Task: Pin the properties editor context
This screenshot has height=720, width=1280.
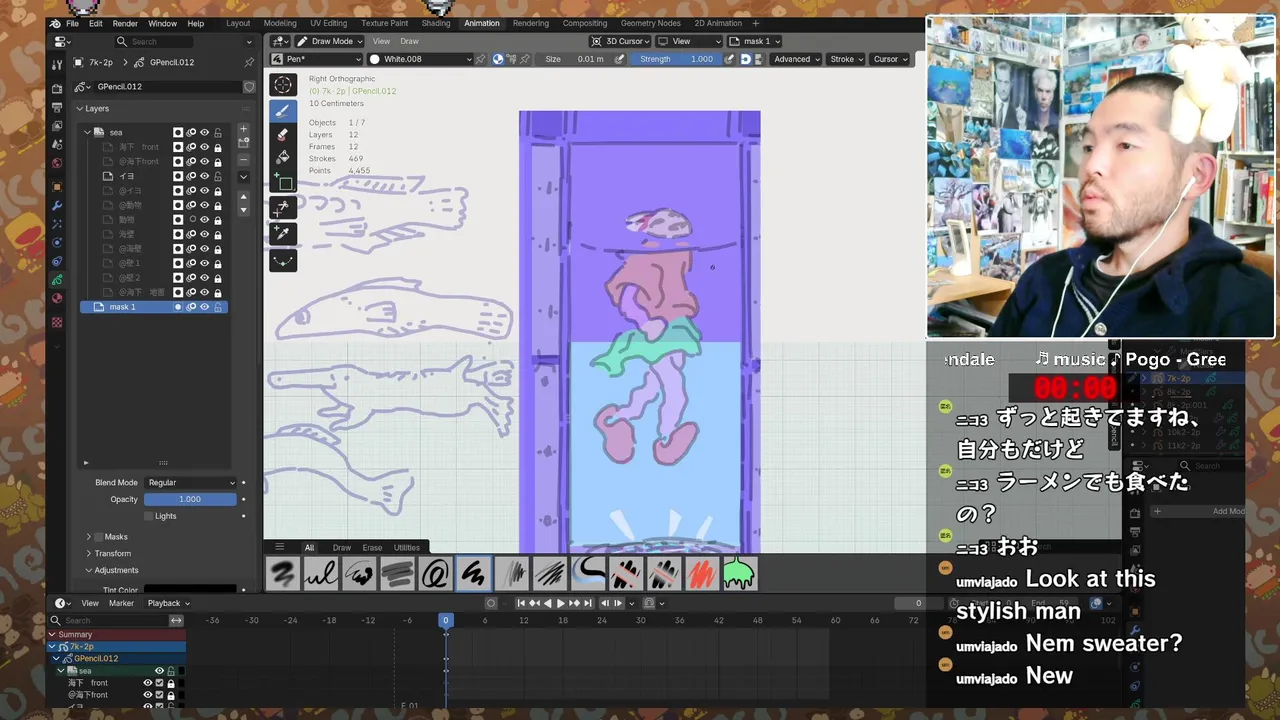Action: [249, 63]
